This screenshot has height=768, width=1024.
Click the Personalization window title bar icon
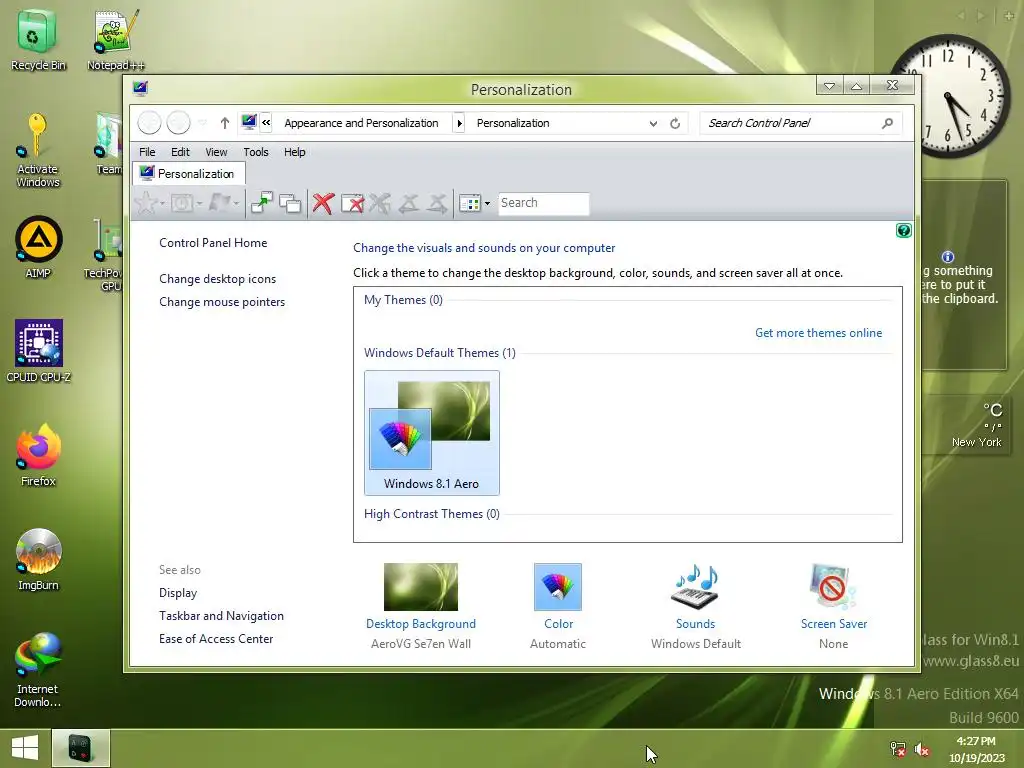[140, 89]
